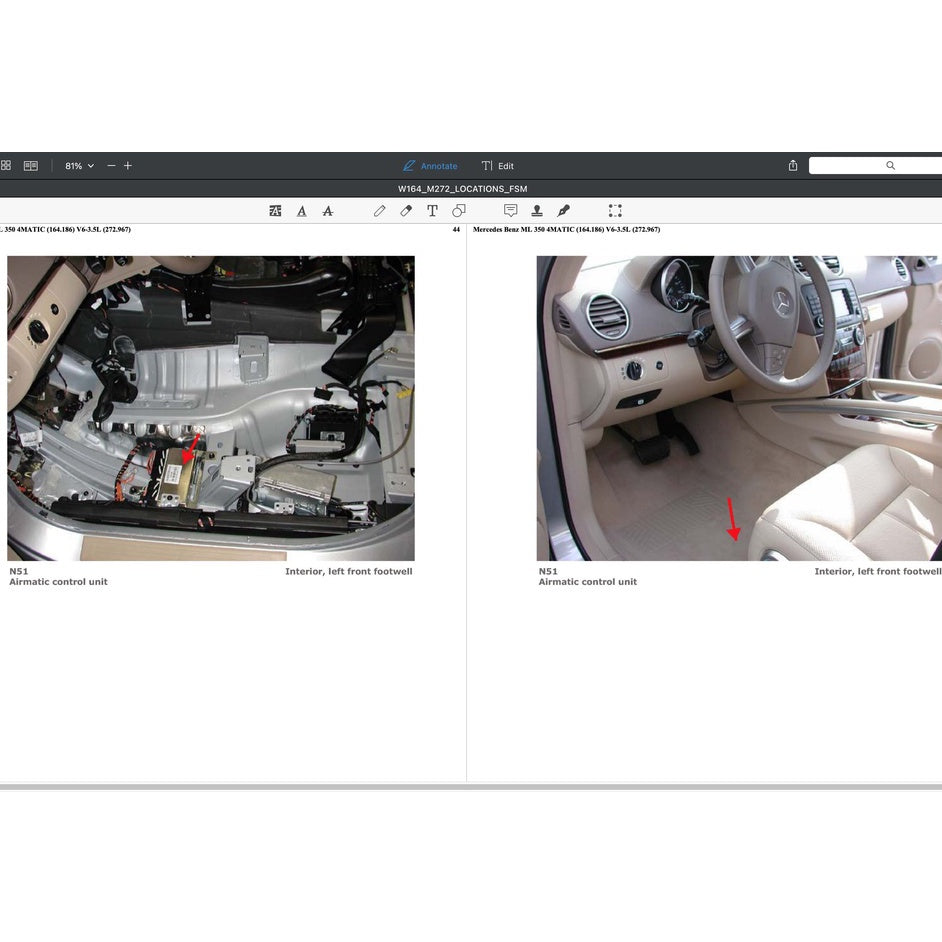
Task: Activate the rectangular Selection tool
Action: click(x=615, y=210)
